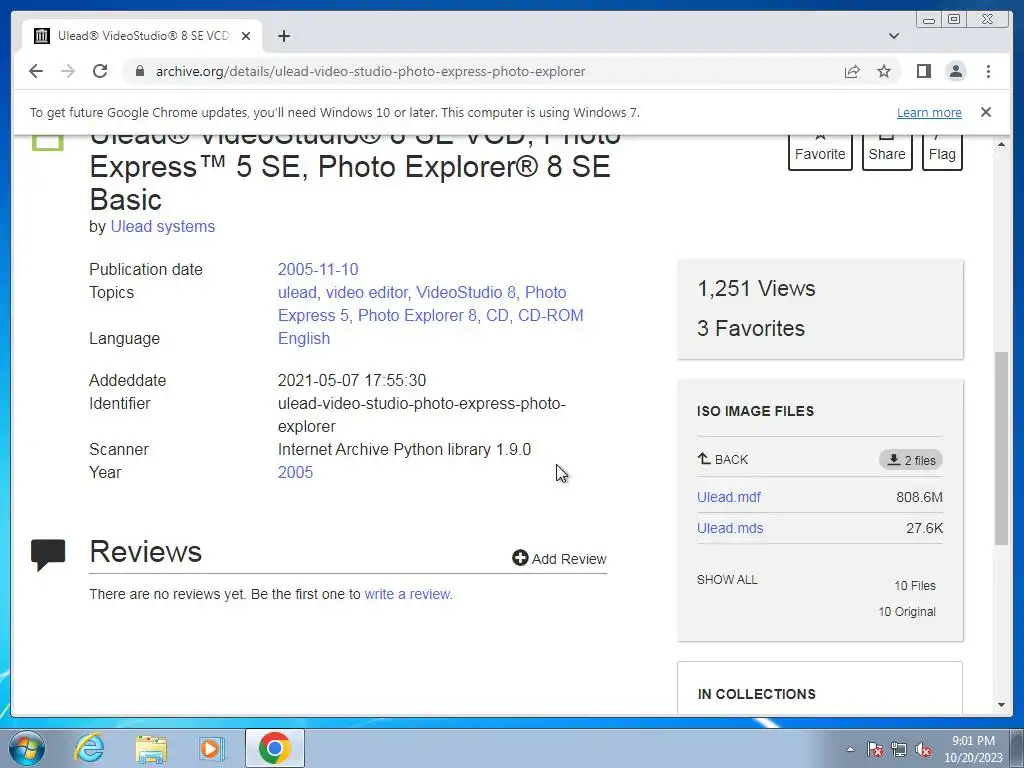Open the Learn more link
The height and width of the screenshot is (768, 1024).
point(929,112)
